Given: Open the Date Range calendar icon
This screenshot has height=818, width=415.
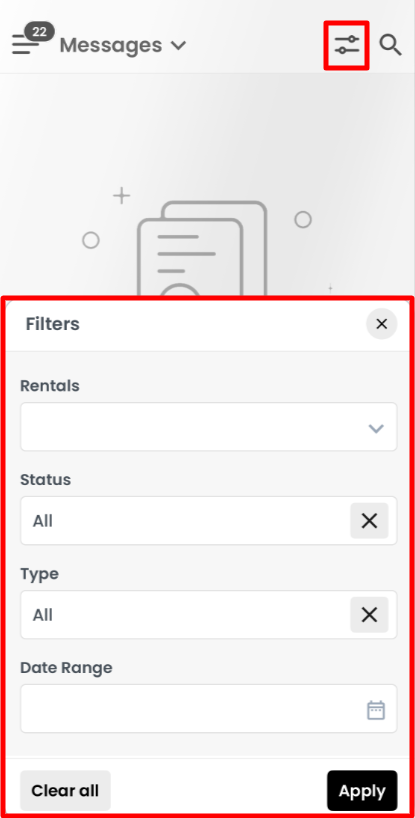Looking at the screenshot, I should (376, 710).
